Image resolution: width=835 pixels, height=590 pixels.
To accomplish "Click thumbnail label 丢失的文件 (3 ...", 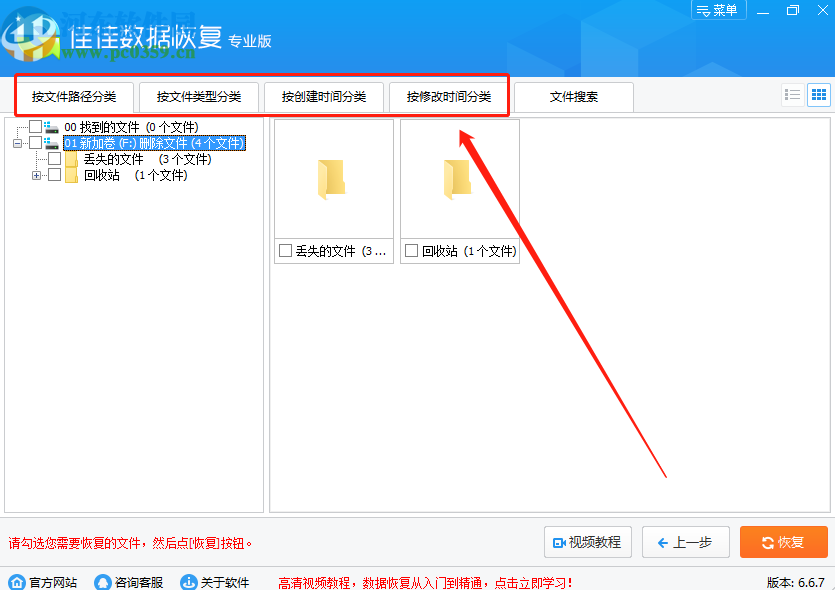I will pos(341,251).
